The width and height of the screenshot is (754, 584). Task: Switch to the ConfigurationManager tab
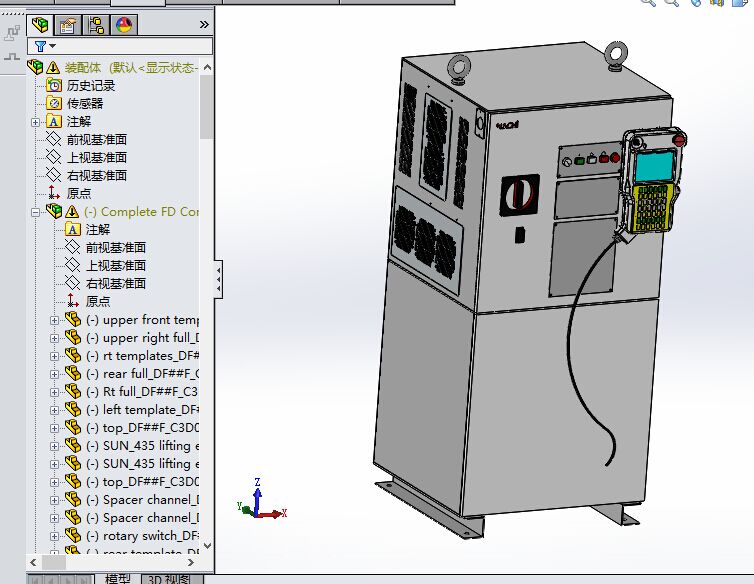pyautogui.click(x=96, y=25)
